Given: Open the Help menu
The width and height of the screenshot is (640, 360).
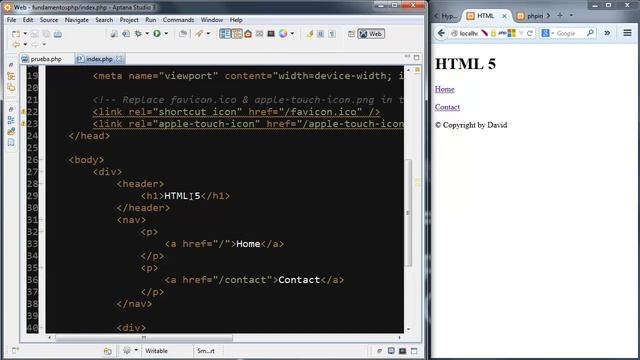Looking at the screenshot, I should click(x=236, y=20).
